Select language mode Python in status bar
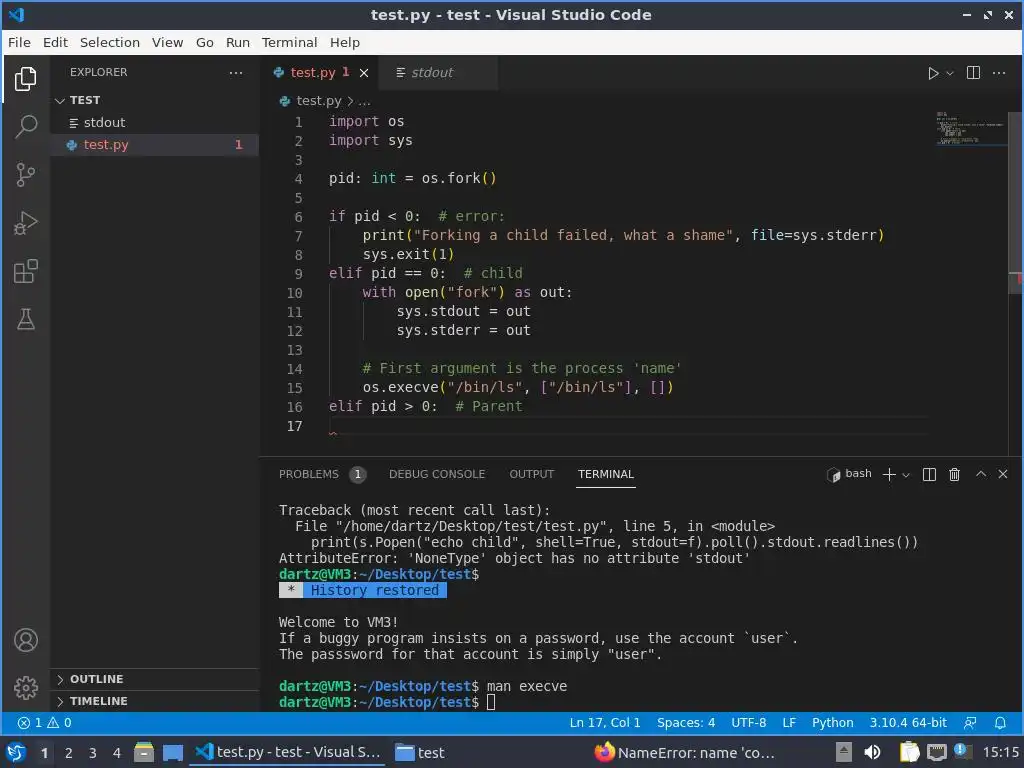Viewport: 1024px width, 768px height. coord(832,723)
